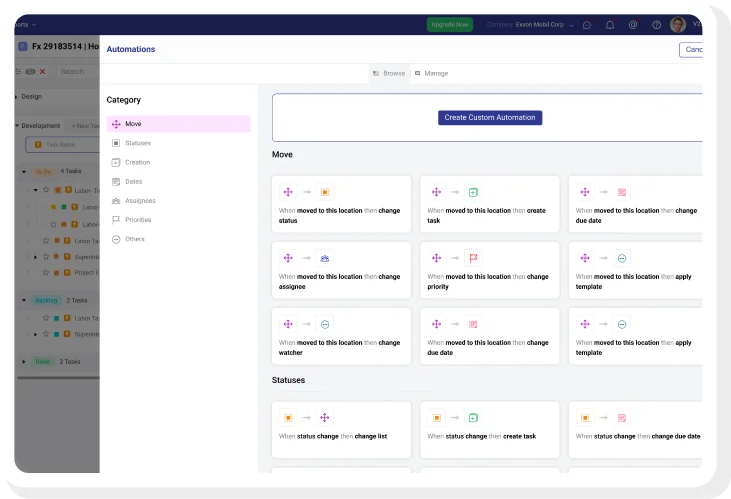Click the Cancel button in Automations dialog
This screenshot has width=731, height=499.
[x=691, y=49]
